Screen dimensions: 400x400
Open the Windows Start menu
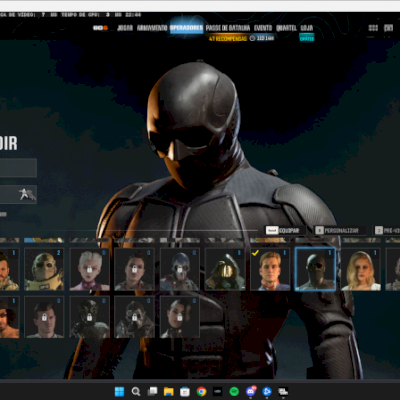pyautogui.click(x=119, y=391)
